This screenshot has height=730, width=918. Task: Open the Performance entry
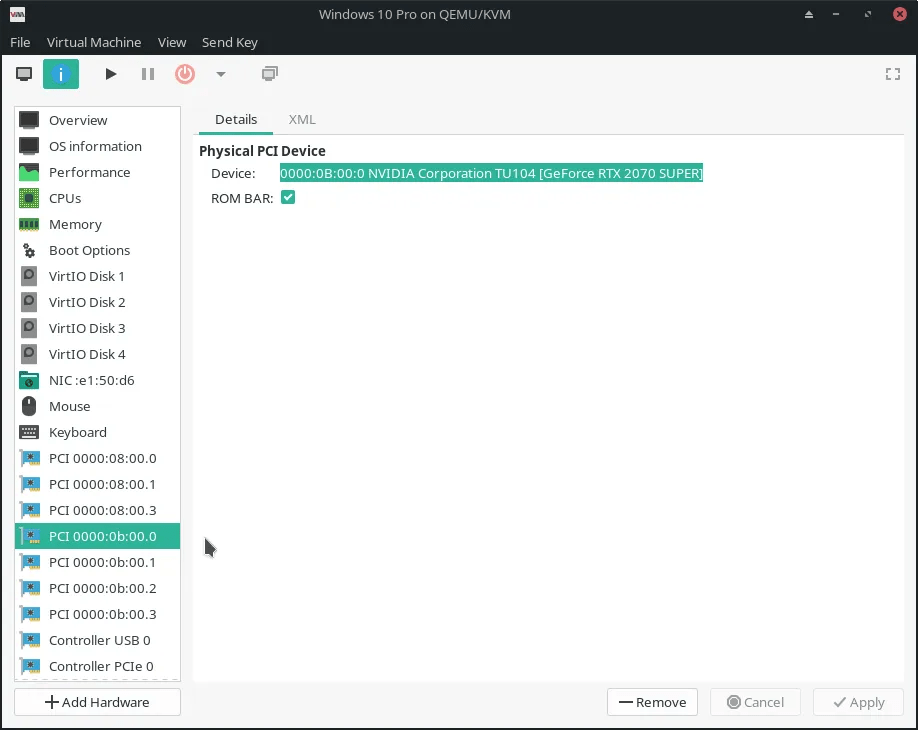(x=97, y=173)
